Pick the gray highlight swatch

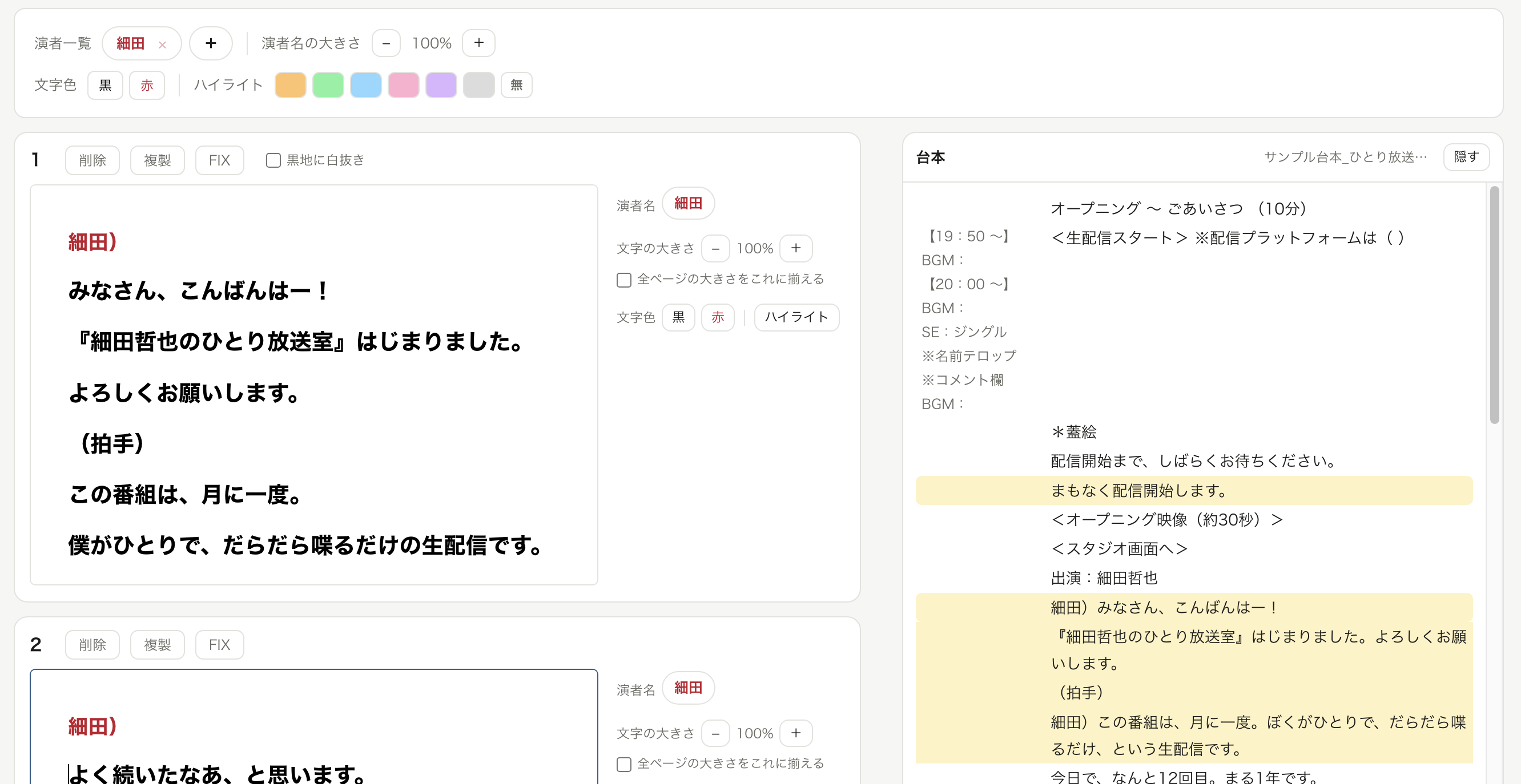point(479,85)
